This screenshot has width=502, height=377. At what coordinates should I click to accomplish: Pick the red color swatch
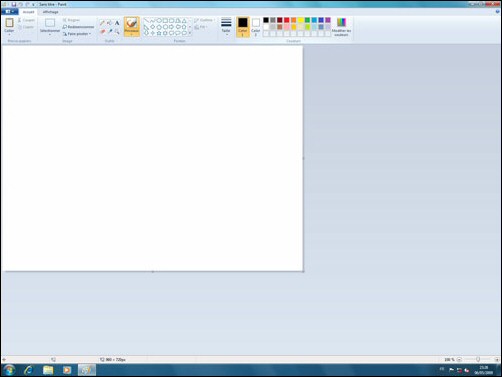click(x=287, y=20)
